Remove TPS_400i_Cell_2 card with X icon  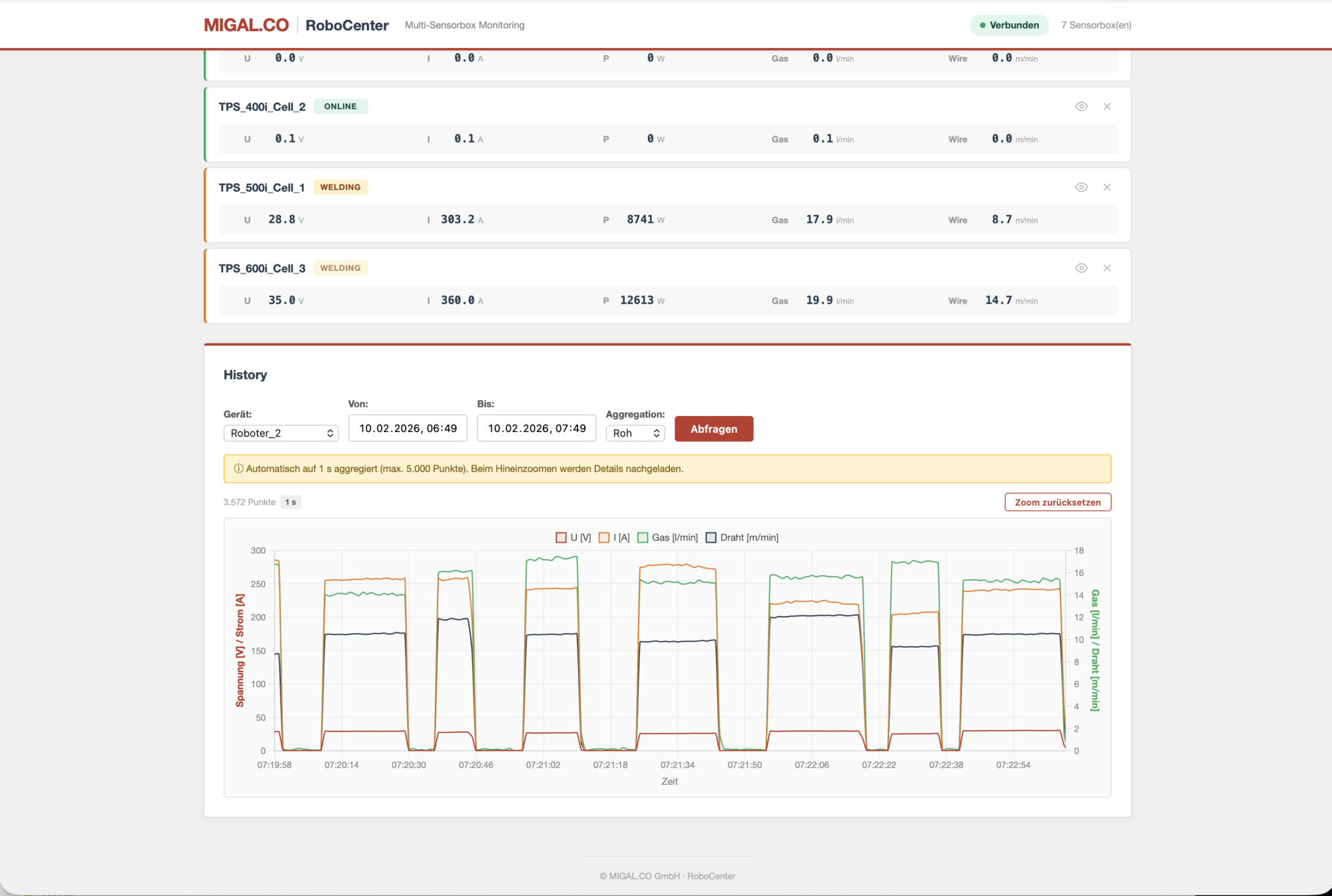(x=1107, y=107)
